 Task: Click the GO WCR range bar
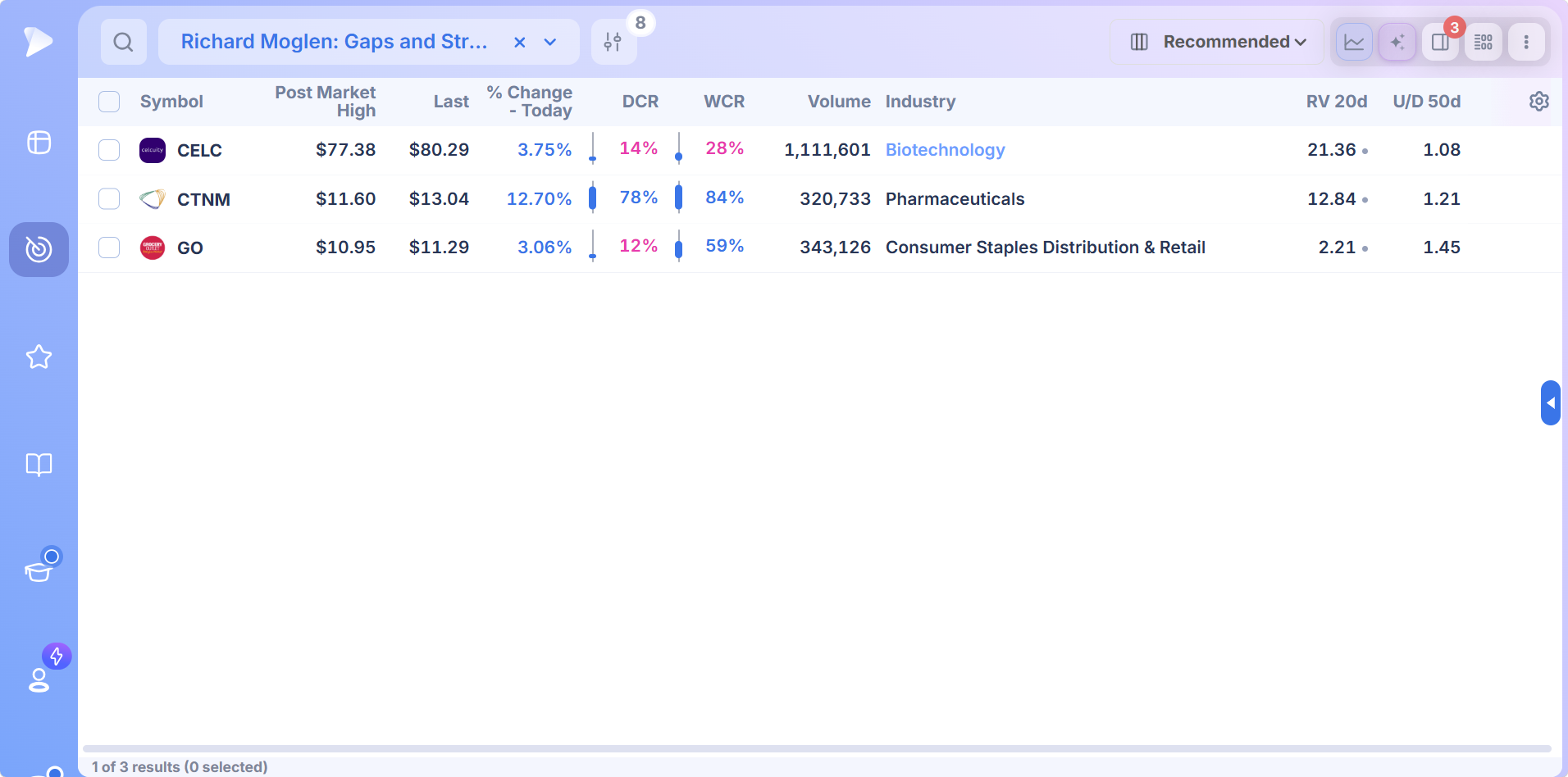pos(678,246)
